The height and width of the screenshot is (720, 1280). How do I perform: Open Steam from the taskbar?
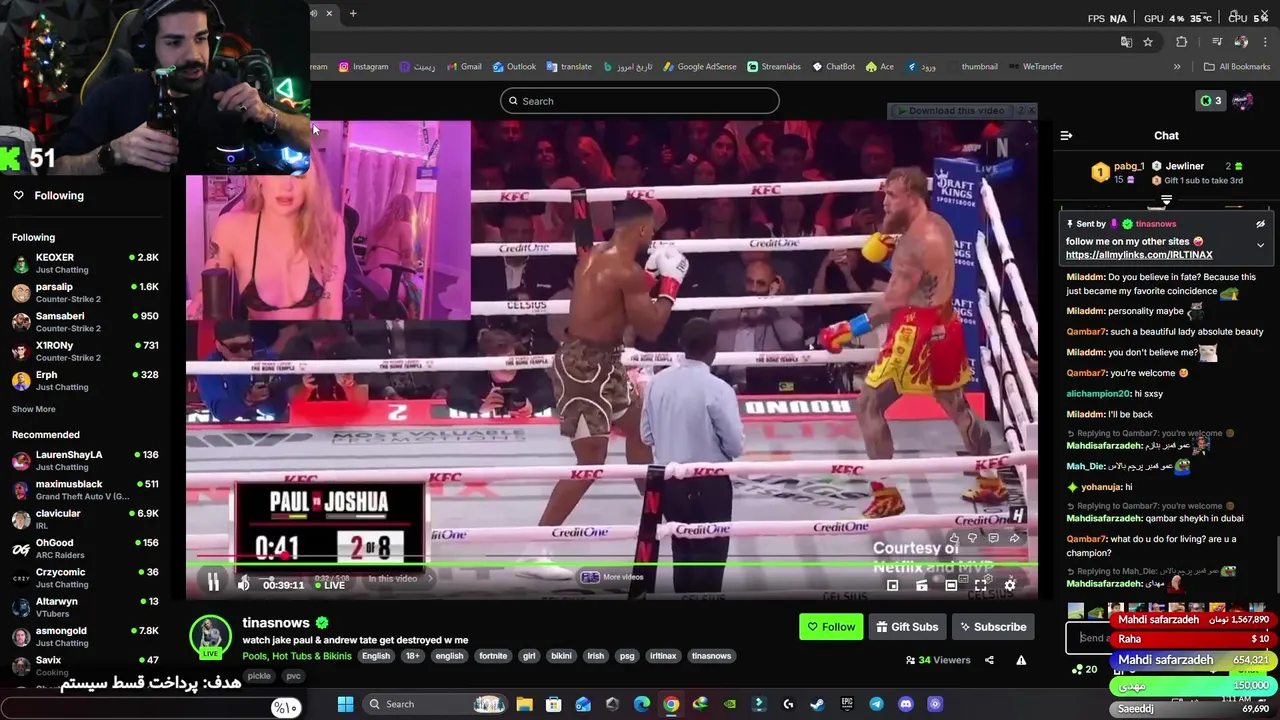(x=817, y=704)
